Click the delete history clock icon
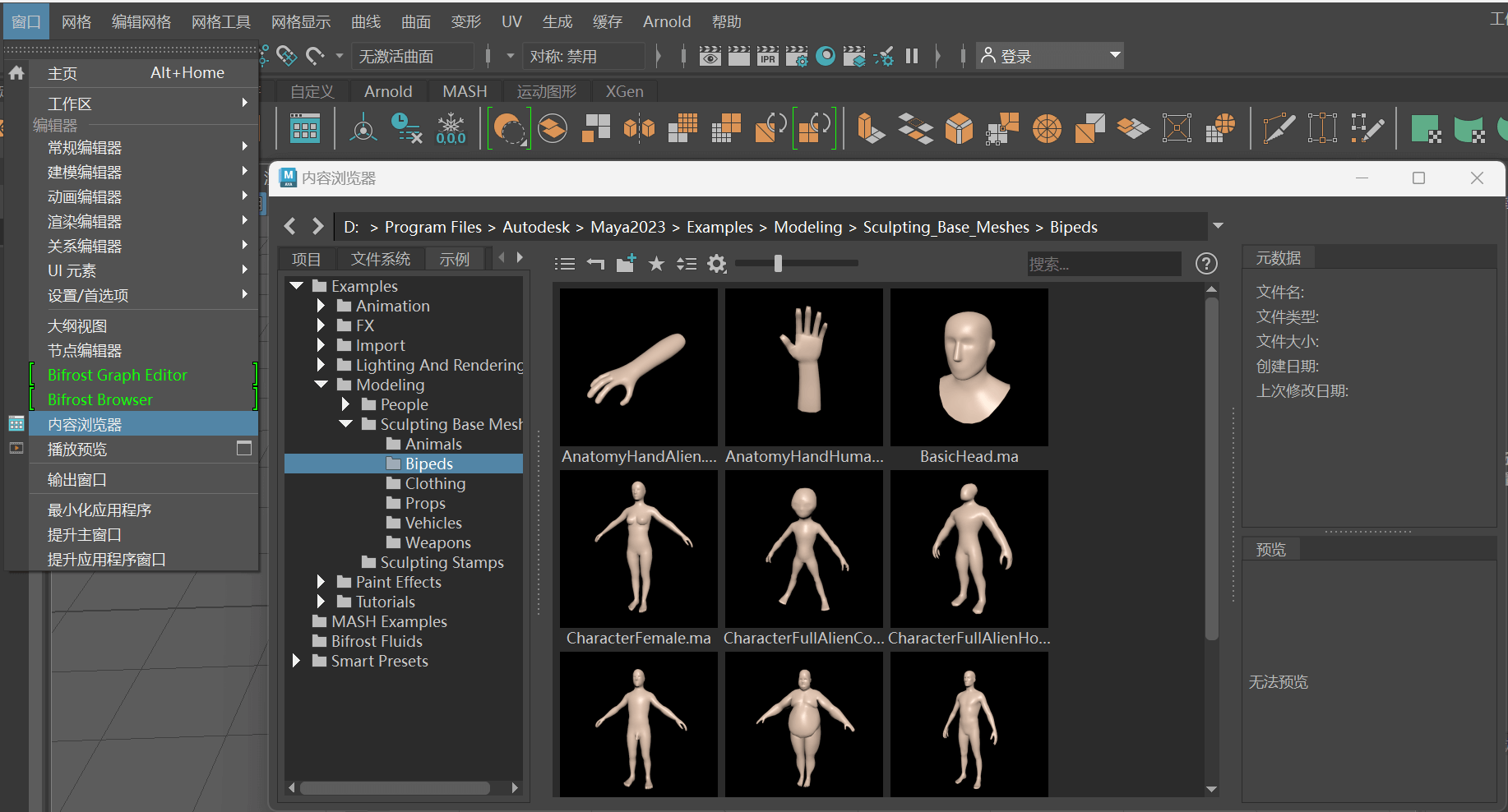Viewport: 1508px width, 812px height. pyautogui.click(x=406, y=129)
